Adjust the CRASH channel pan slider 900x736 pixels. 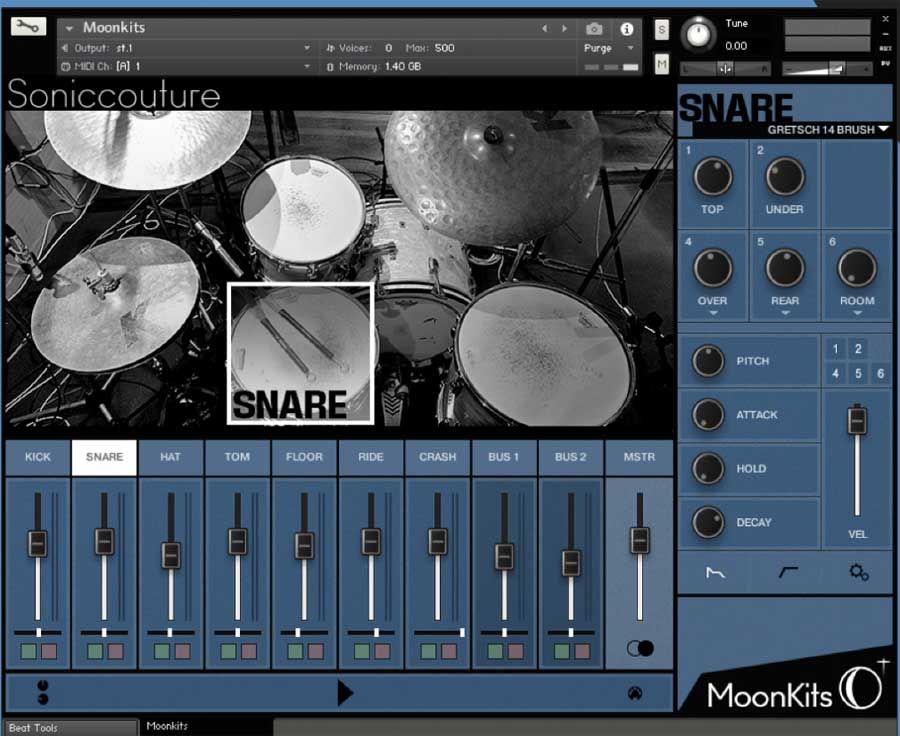[438, 633]
